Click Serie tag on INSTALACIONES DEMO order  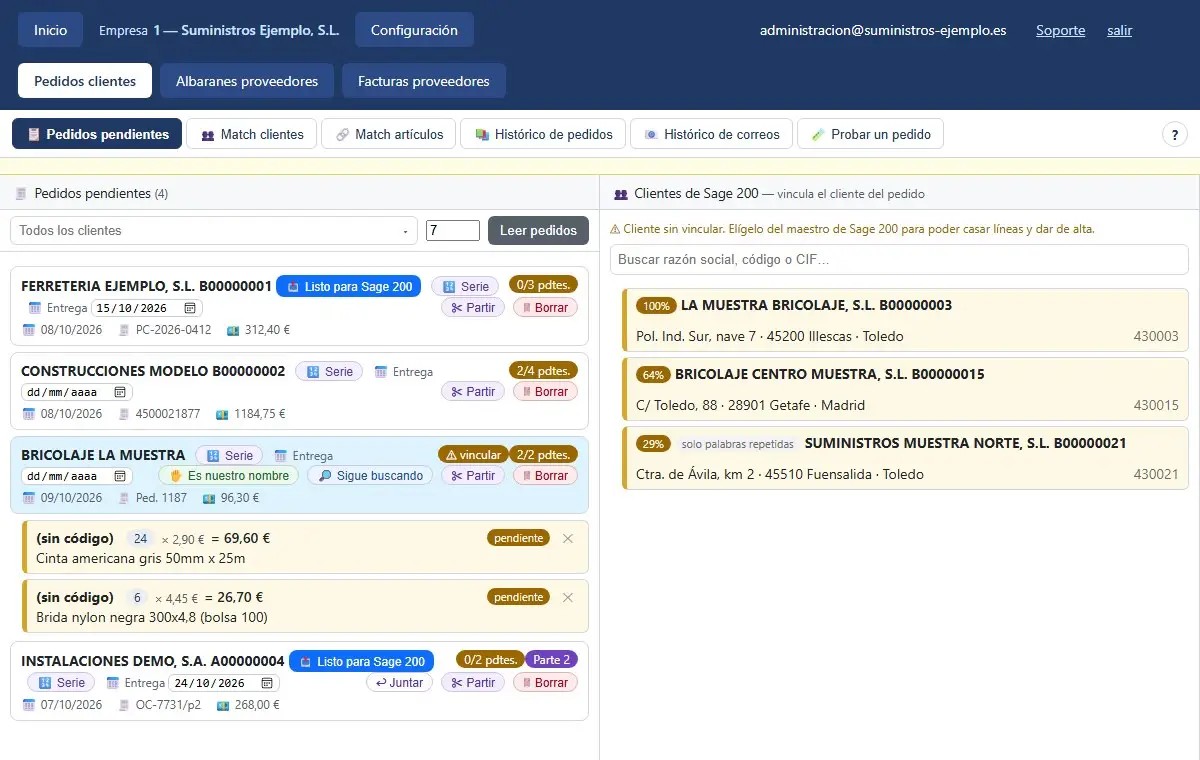point(61,683)
